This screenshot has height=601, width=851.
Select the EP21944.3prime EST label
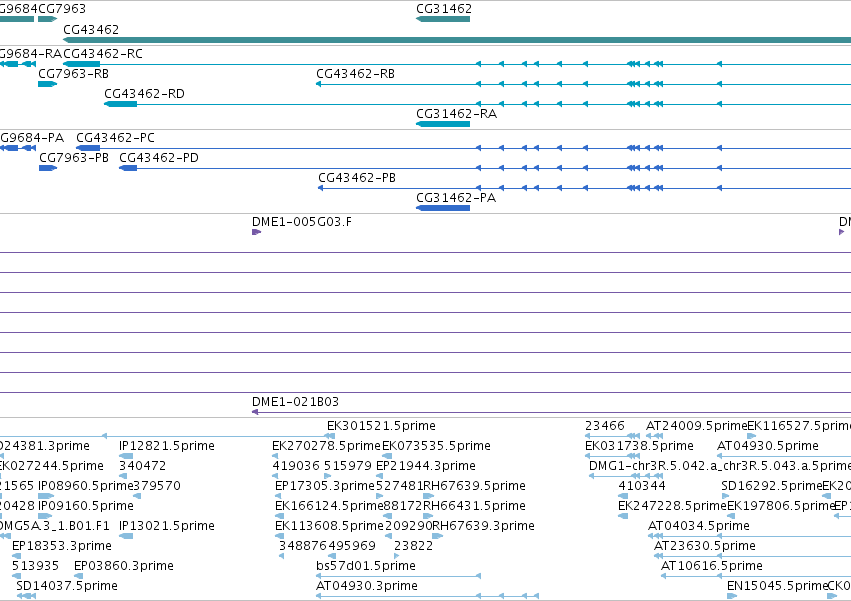coord(426,466)
